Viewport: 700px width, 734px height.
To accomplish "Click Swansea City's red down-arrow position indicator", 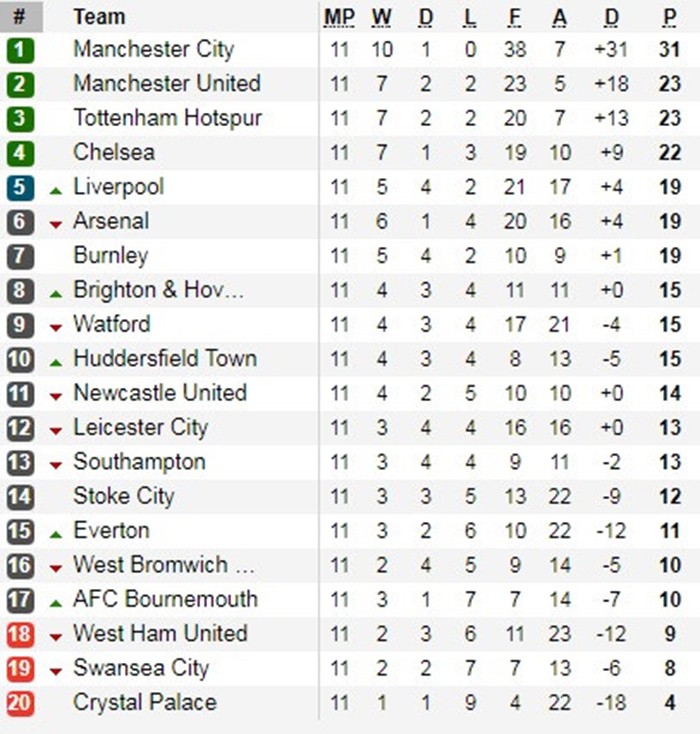I will [55, 670].
